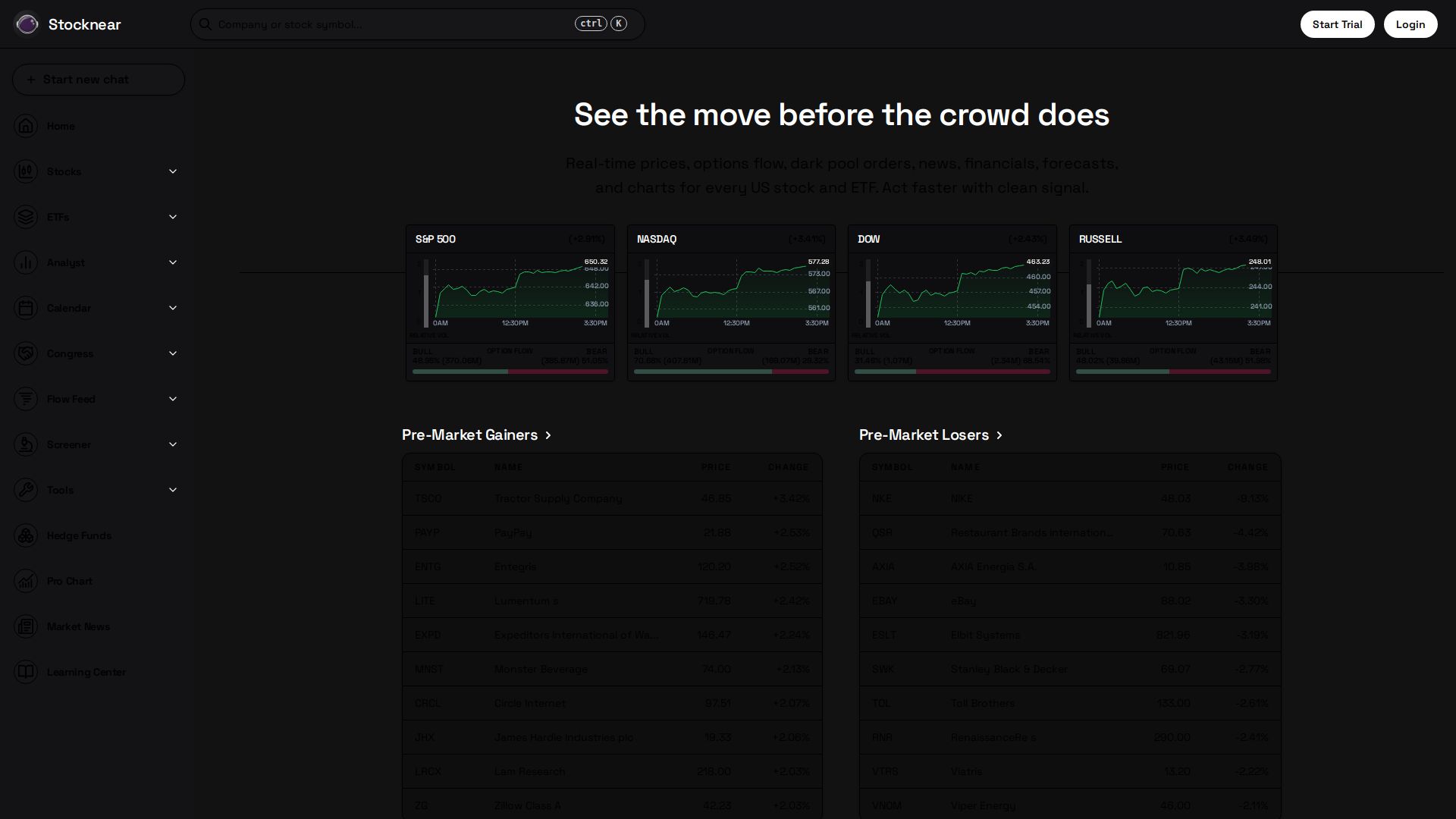
Task: Click the Stocknear logo icon
Action: pos(27,24)
